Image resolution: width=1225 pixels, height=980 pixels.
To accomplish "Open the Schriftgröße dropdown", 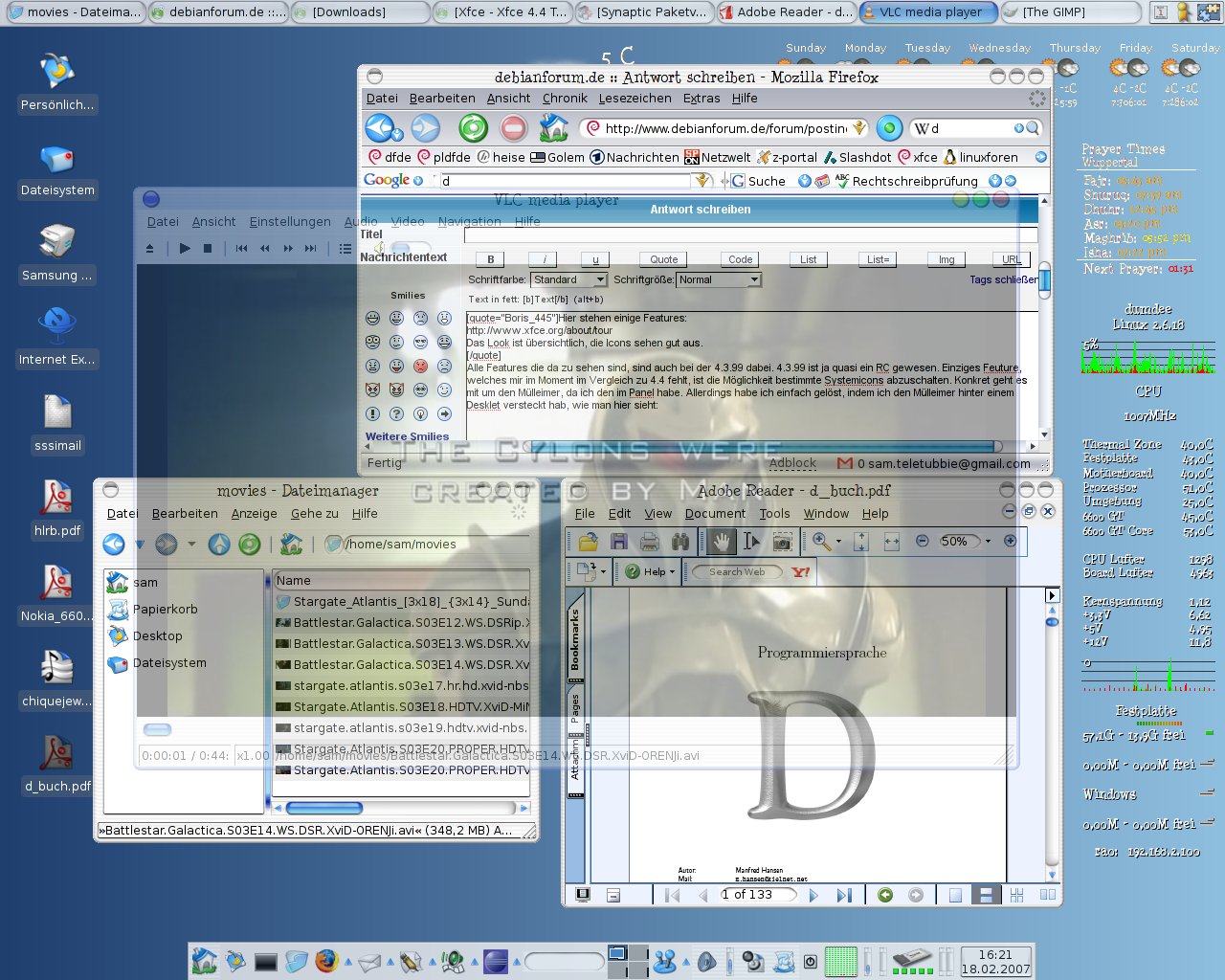I will 718,279.
